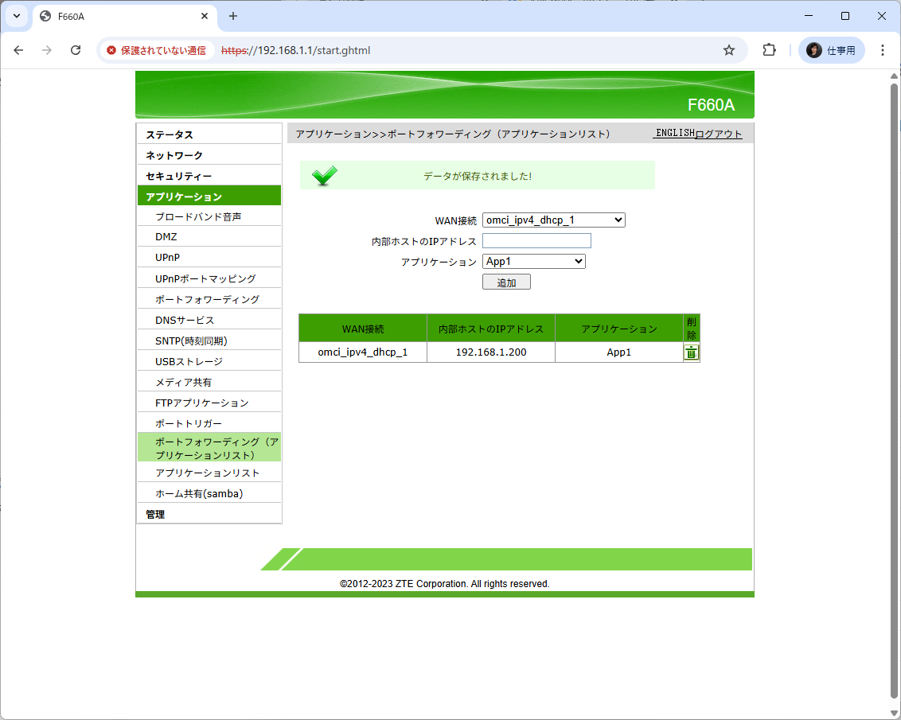Open a new browser tab
The width and height of the screenshot is (901, 720).
(233, 16)
